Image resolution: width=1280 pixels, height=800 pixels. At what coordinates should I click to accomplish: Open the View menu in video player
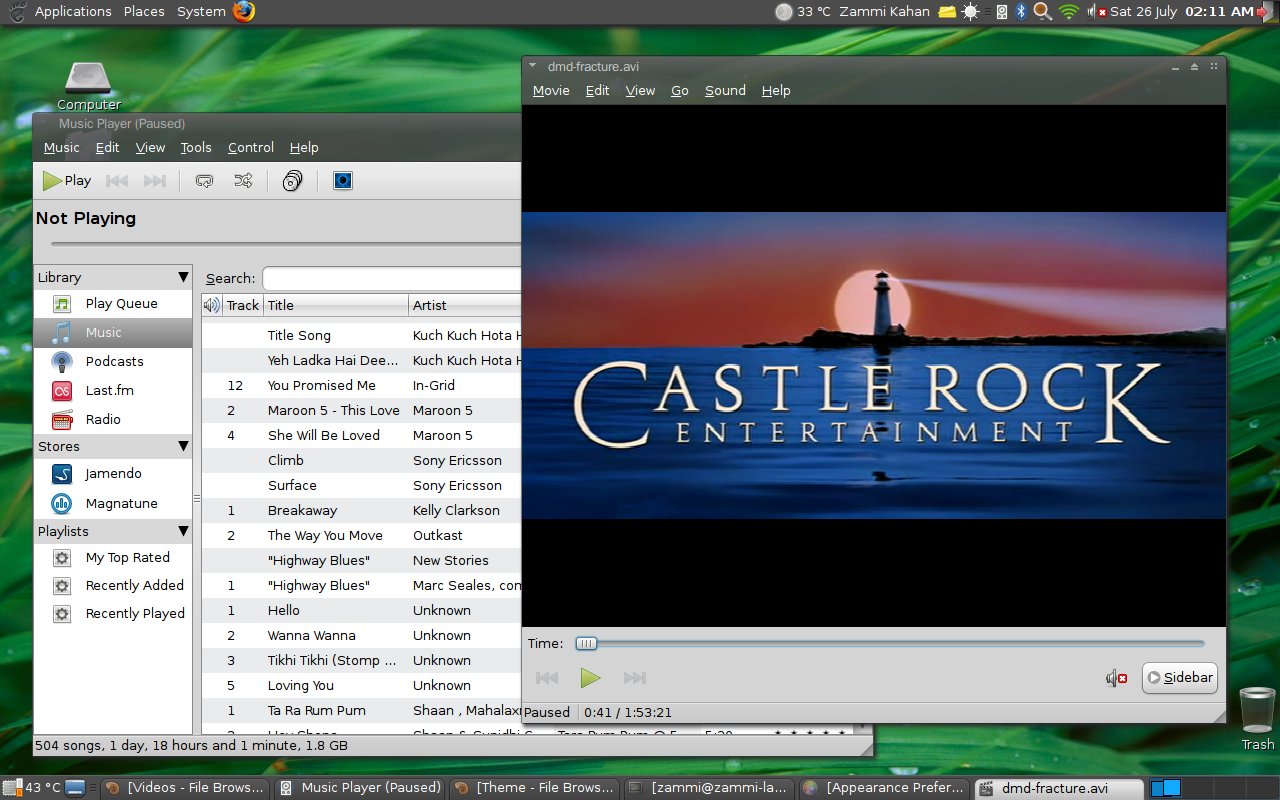(640, 90)
